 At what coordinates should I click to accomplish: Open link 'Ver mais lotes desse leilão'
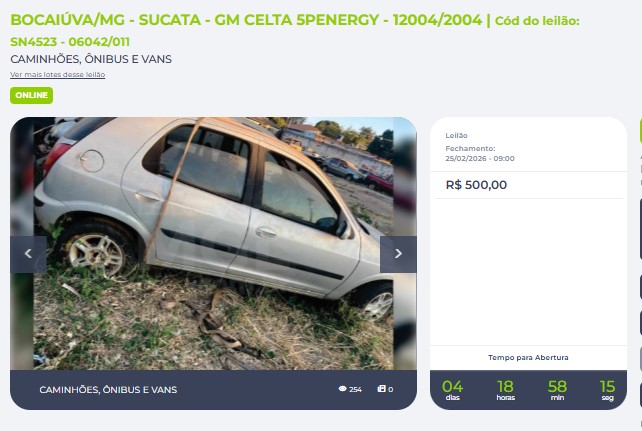click(58, 74)
